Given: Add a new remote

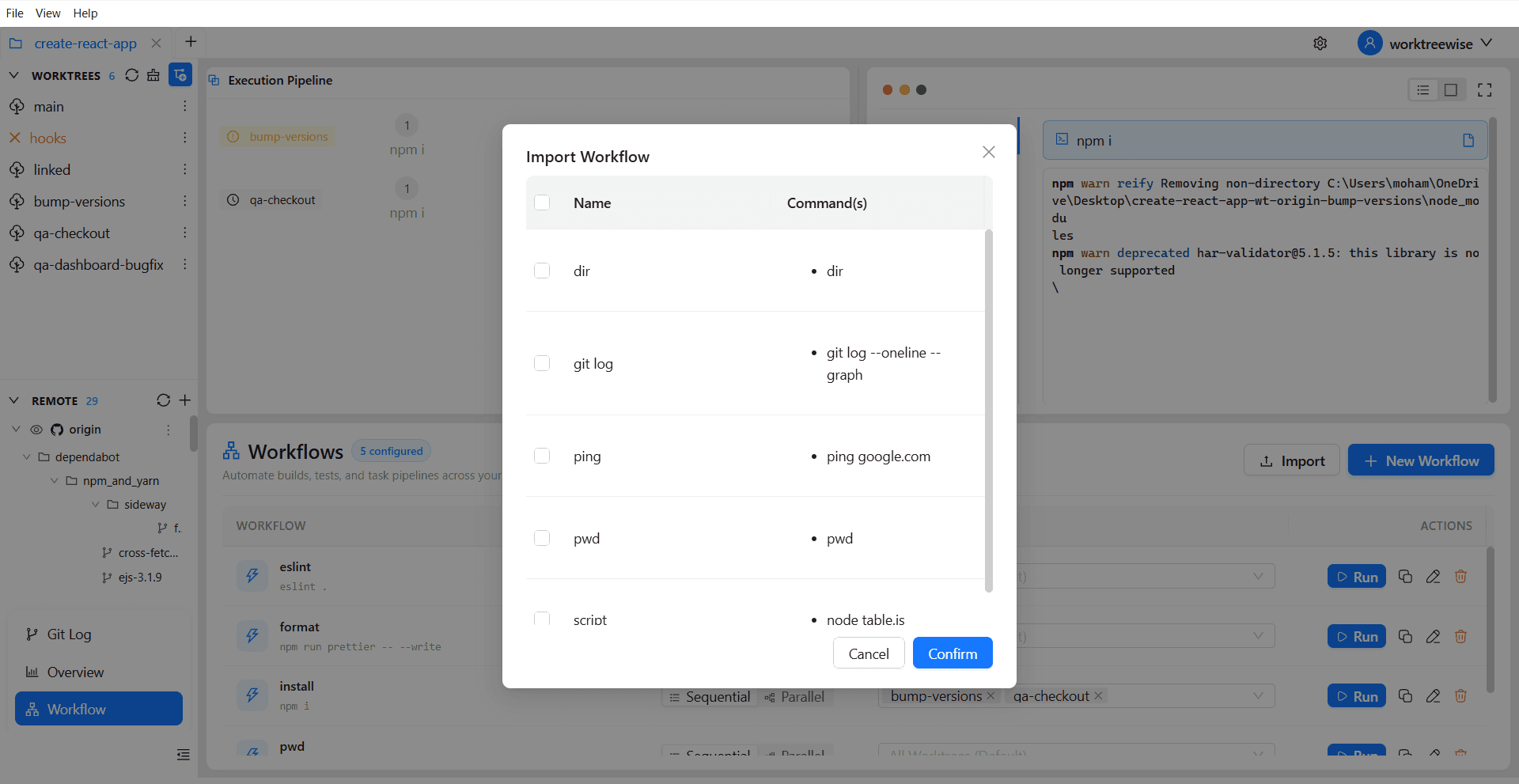Looking at the screenshot, I should point(185,400).
